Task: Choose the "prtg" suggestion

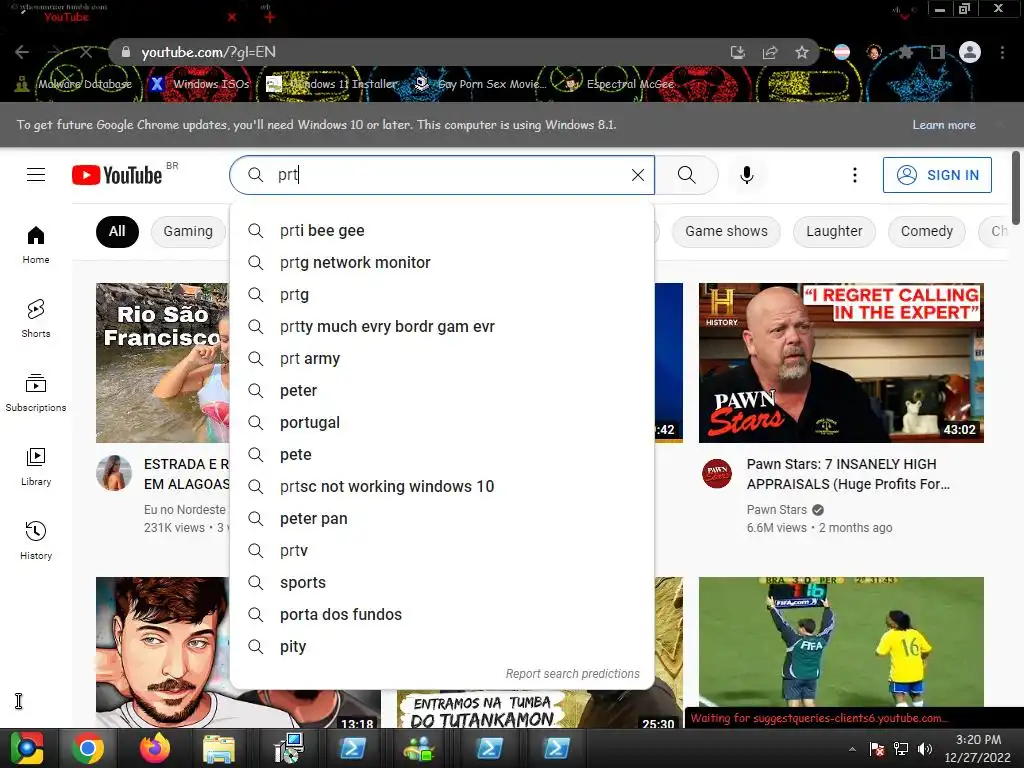Action: point(442,295)
